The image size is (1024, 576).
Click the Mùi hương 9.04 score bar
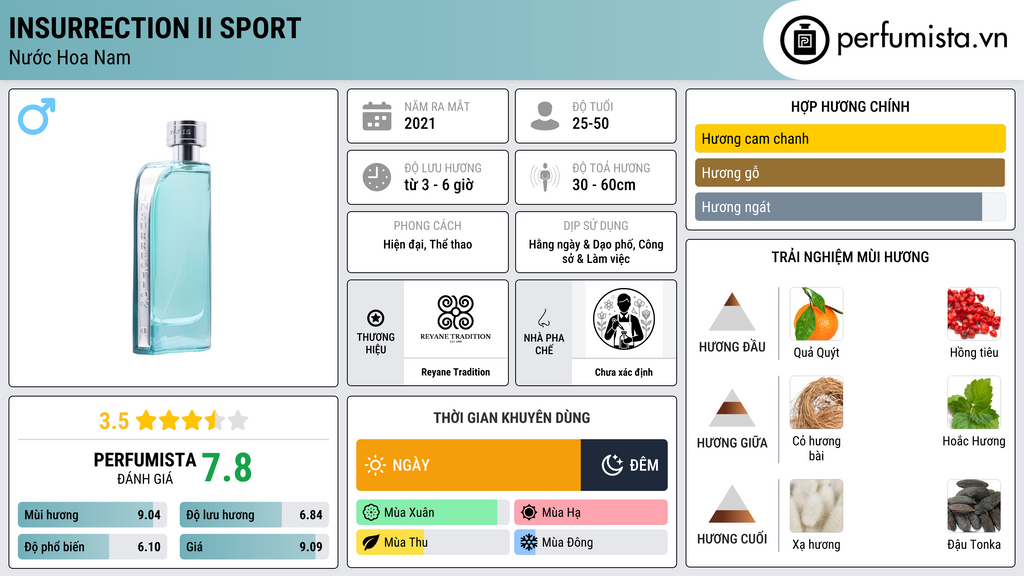pos(92,515)
